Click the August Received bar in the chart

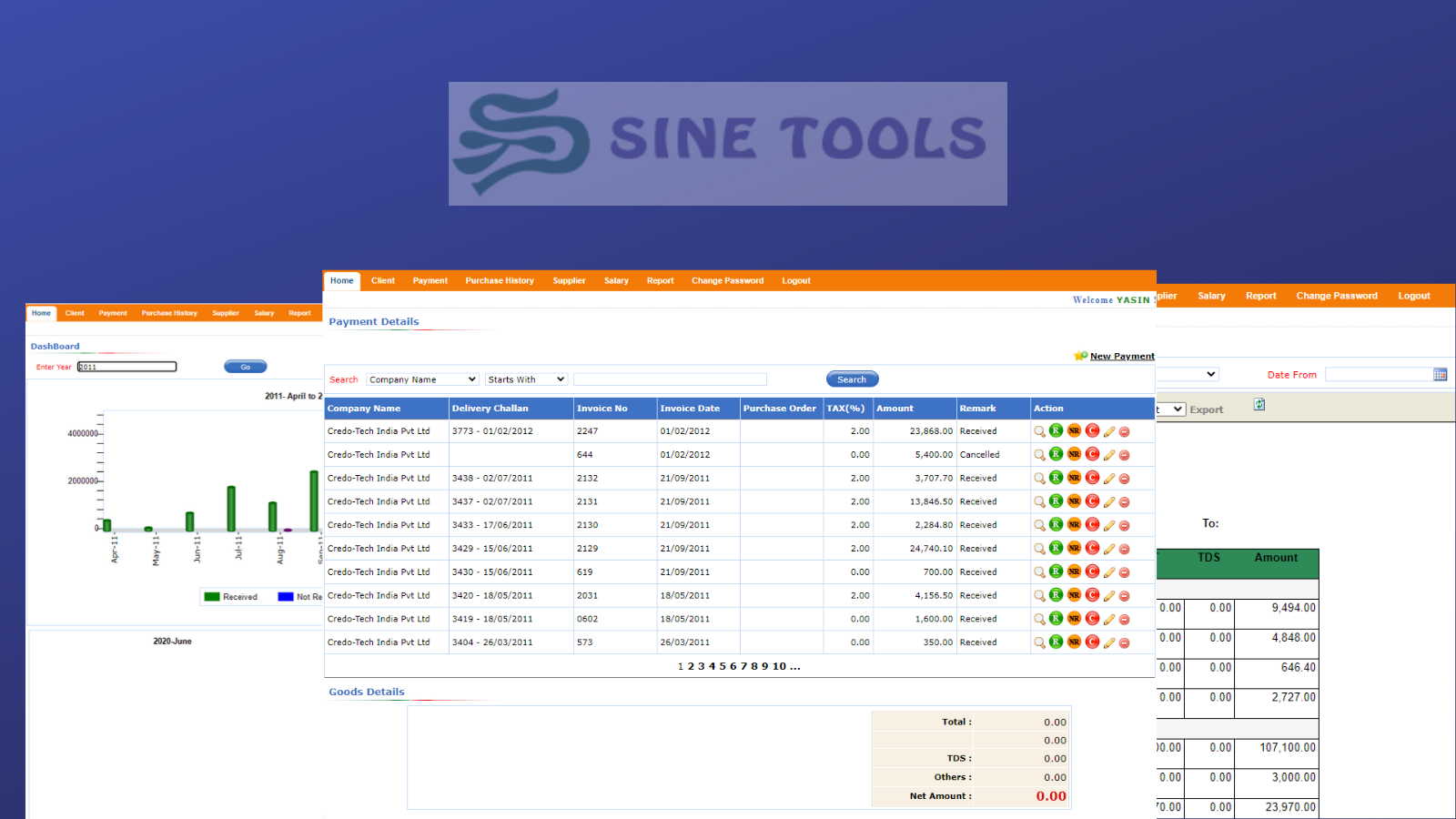[x=272, y=517]
